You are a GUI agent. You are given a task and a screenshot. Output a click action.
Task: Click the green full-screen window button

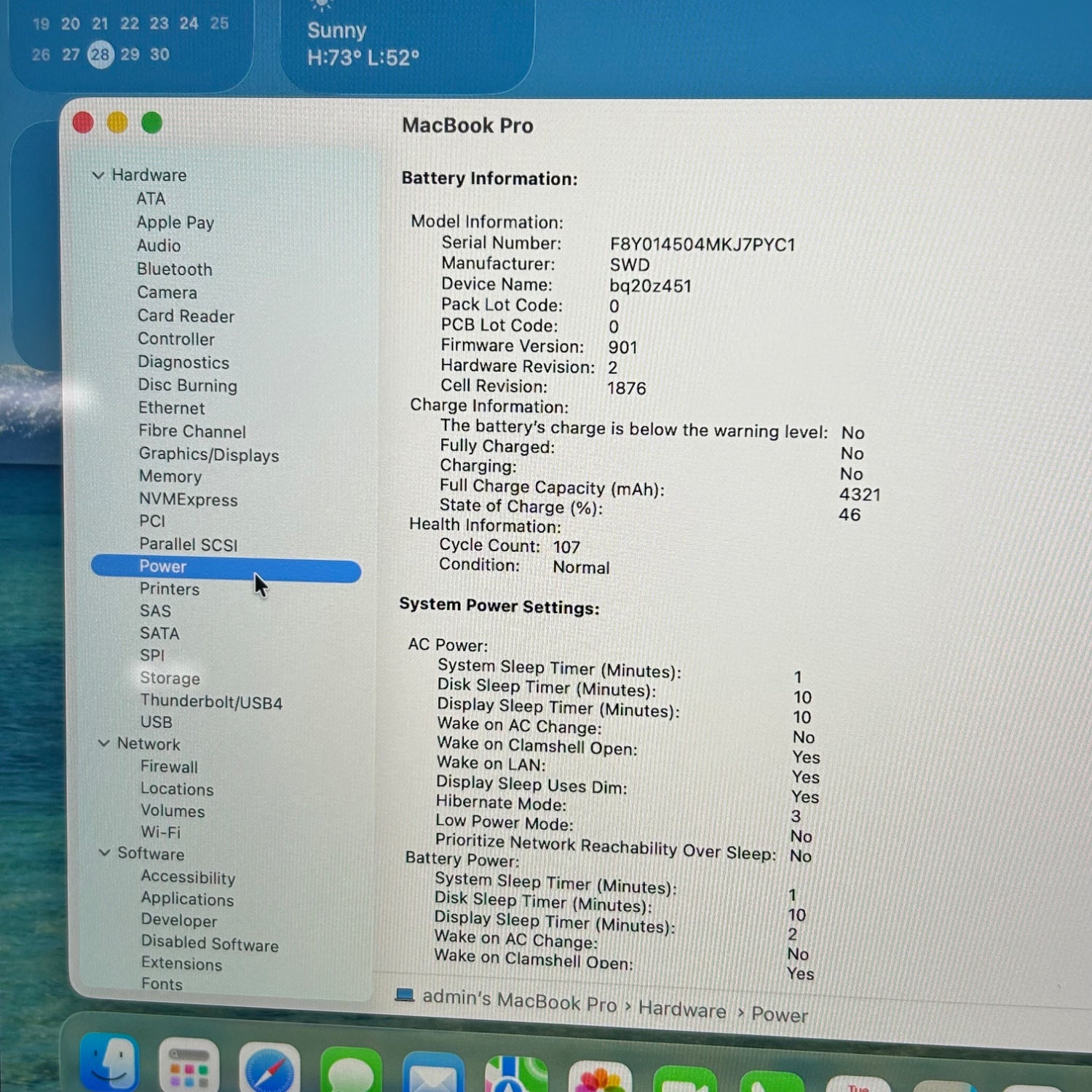pos(152,123)
